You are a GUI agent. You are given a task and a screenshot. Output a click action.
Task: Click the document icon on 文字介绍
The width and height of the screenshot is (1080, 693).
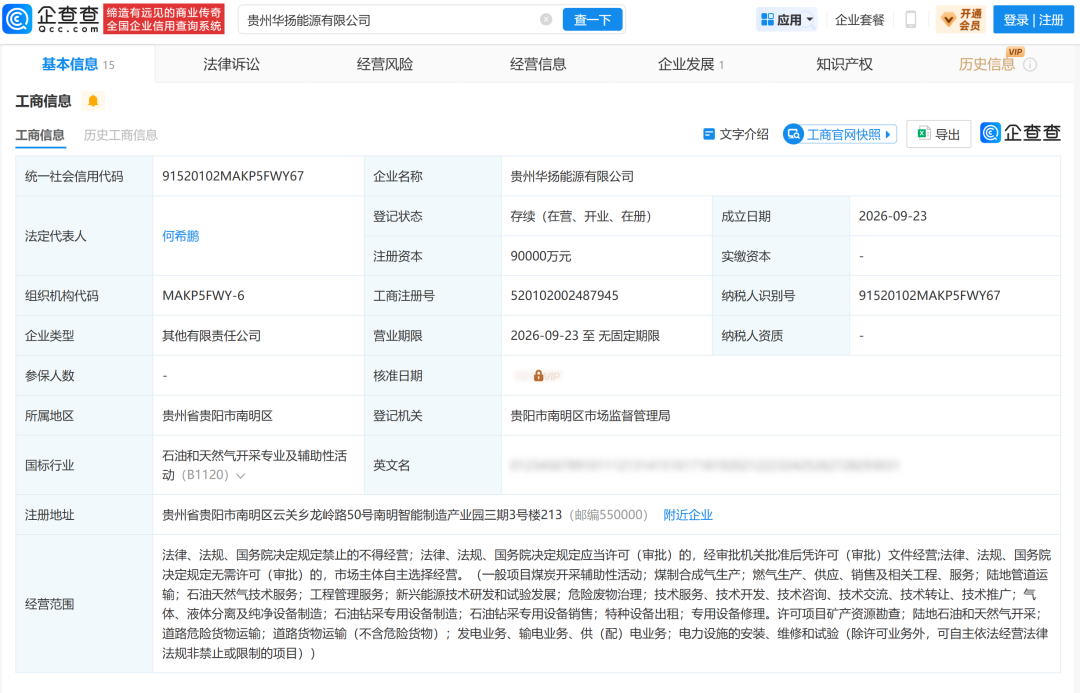click(x=709, y=134)
